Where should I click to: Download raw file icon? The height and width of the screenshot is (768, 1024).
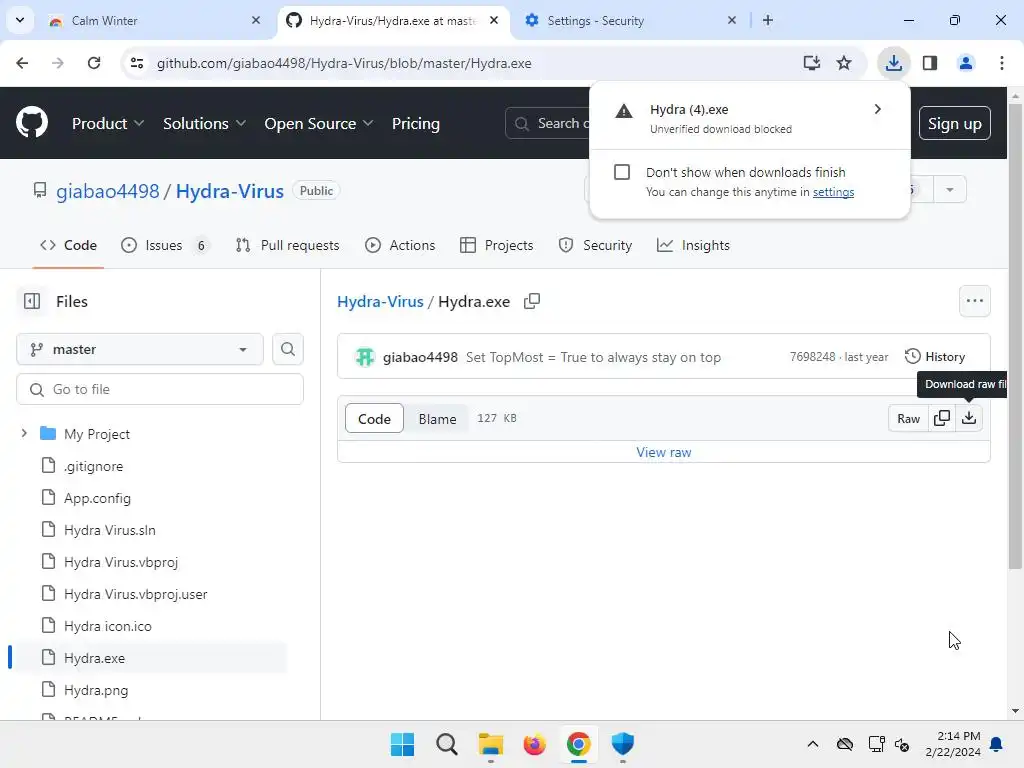pos(969,418)
